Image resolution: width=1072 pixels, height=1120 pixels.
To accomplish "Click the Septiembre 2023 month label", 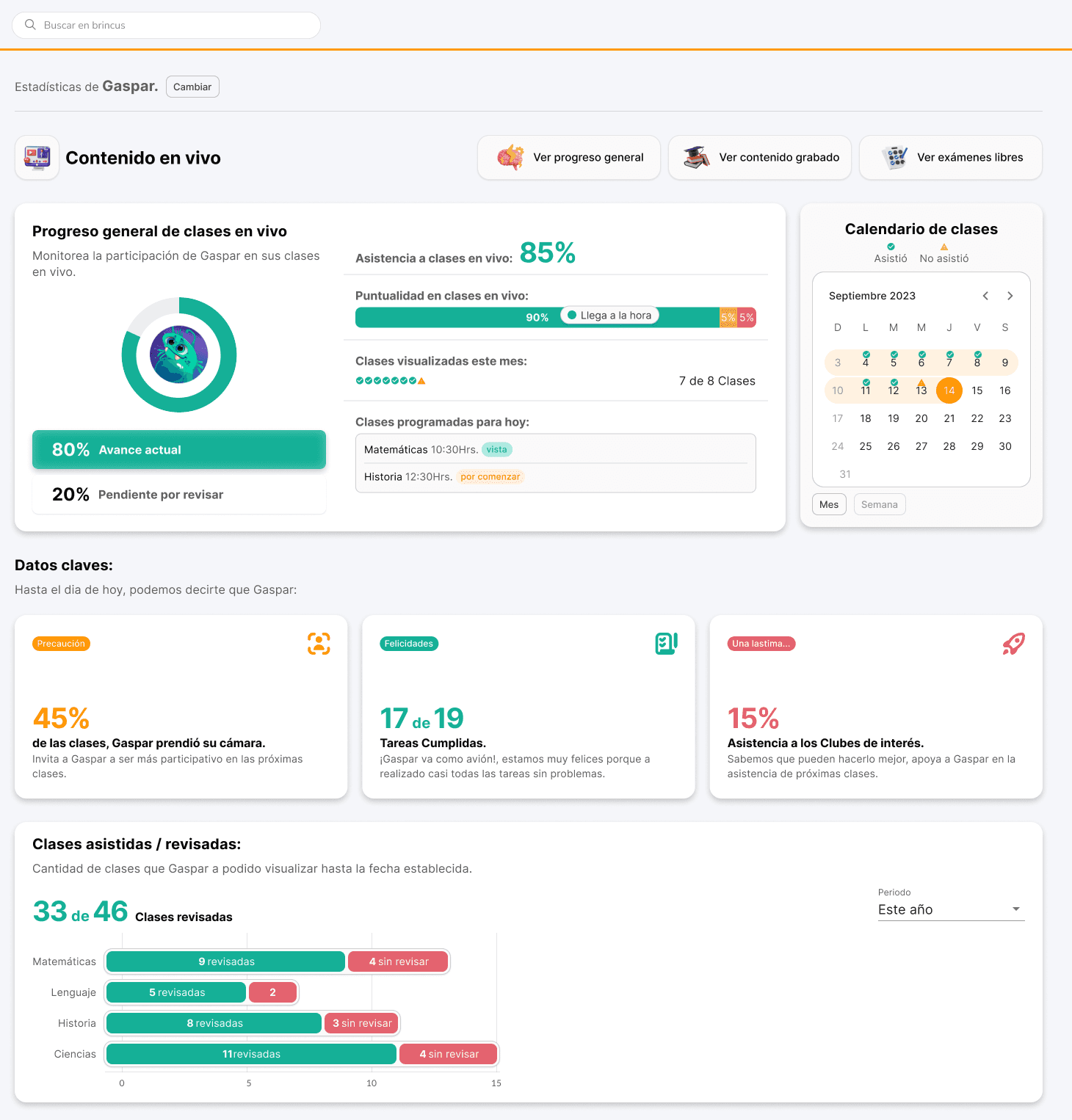I will click(872, 296).
